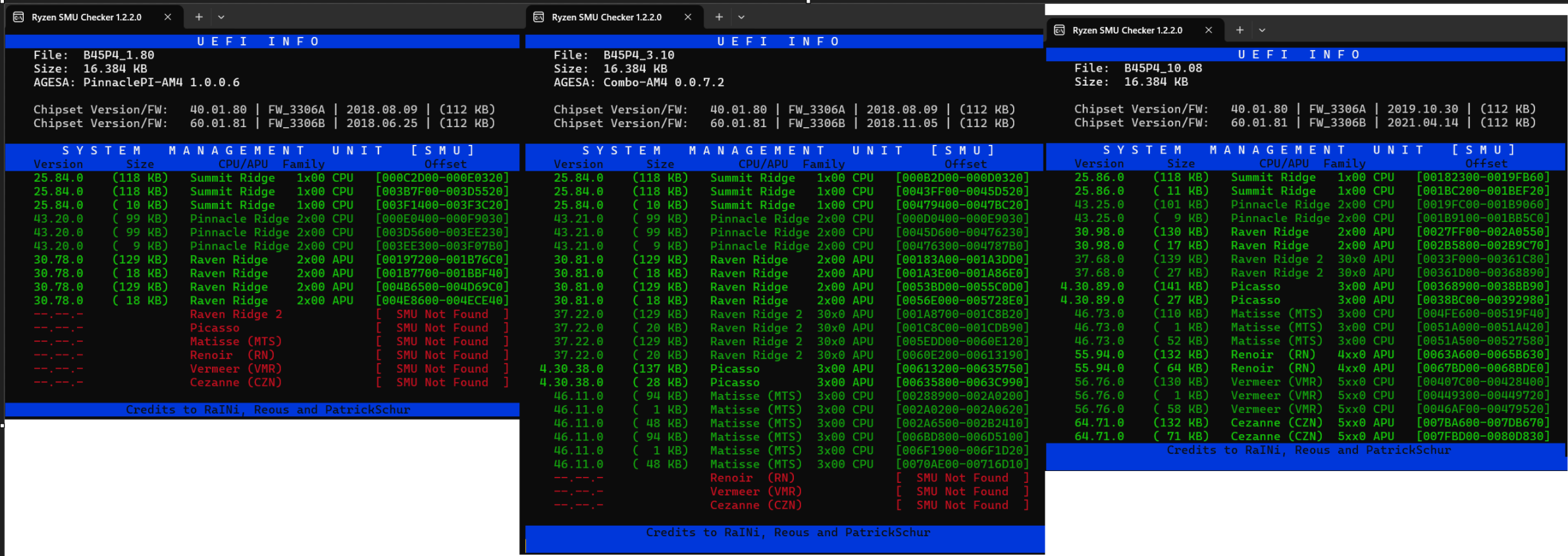This screenshot has height=556, width=1568.
Task: Select Ryzen SMU Checker tab in B45P4_3.10 window
Action: pyautogui.click(x=614, y=17)
